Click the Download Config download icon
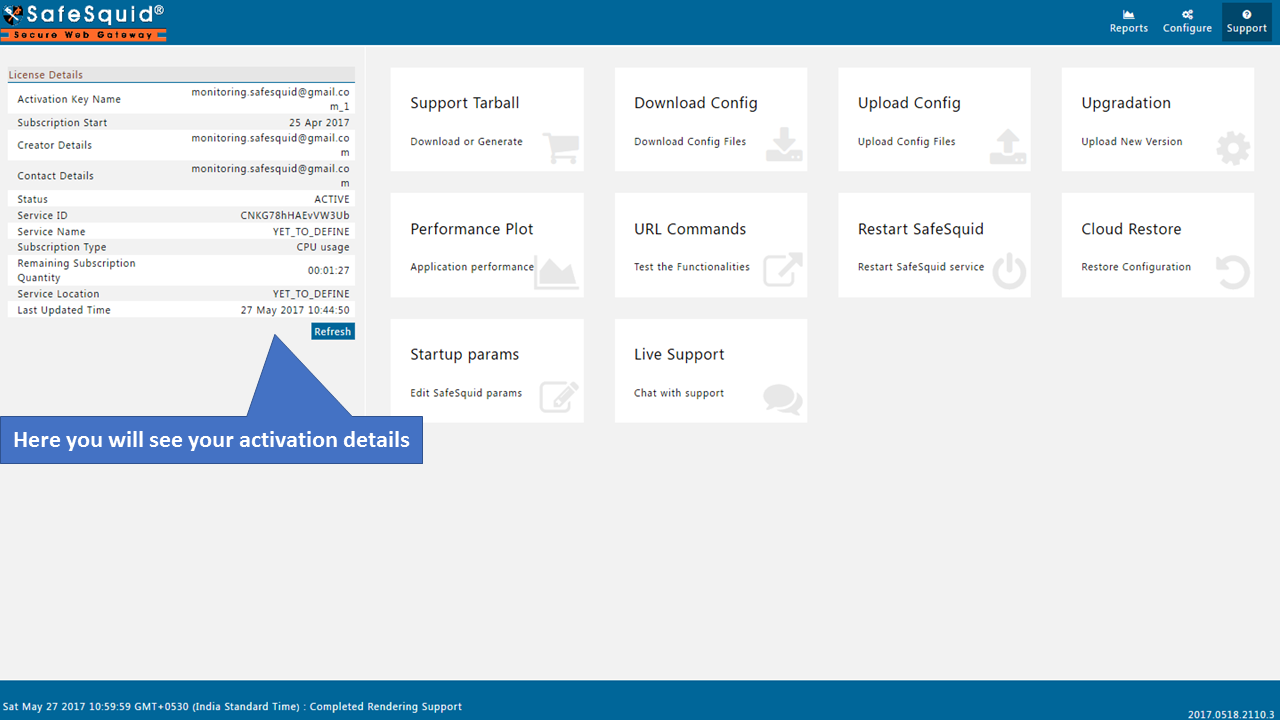The width and height of the screenshot is (1280, 720). 784,144
